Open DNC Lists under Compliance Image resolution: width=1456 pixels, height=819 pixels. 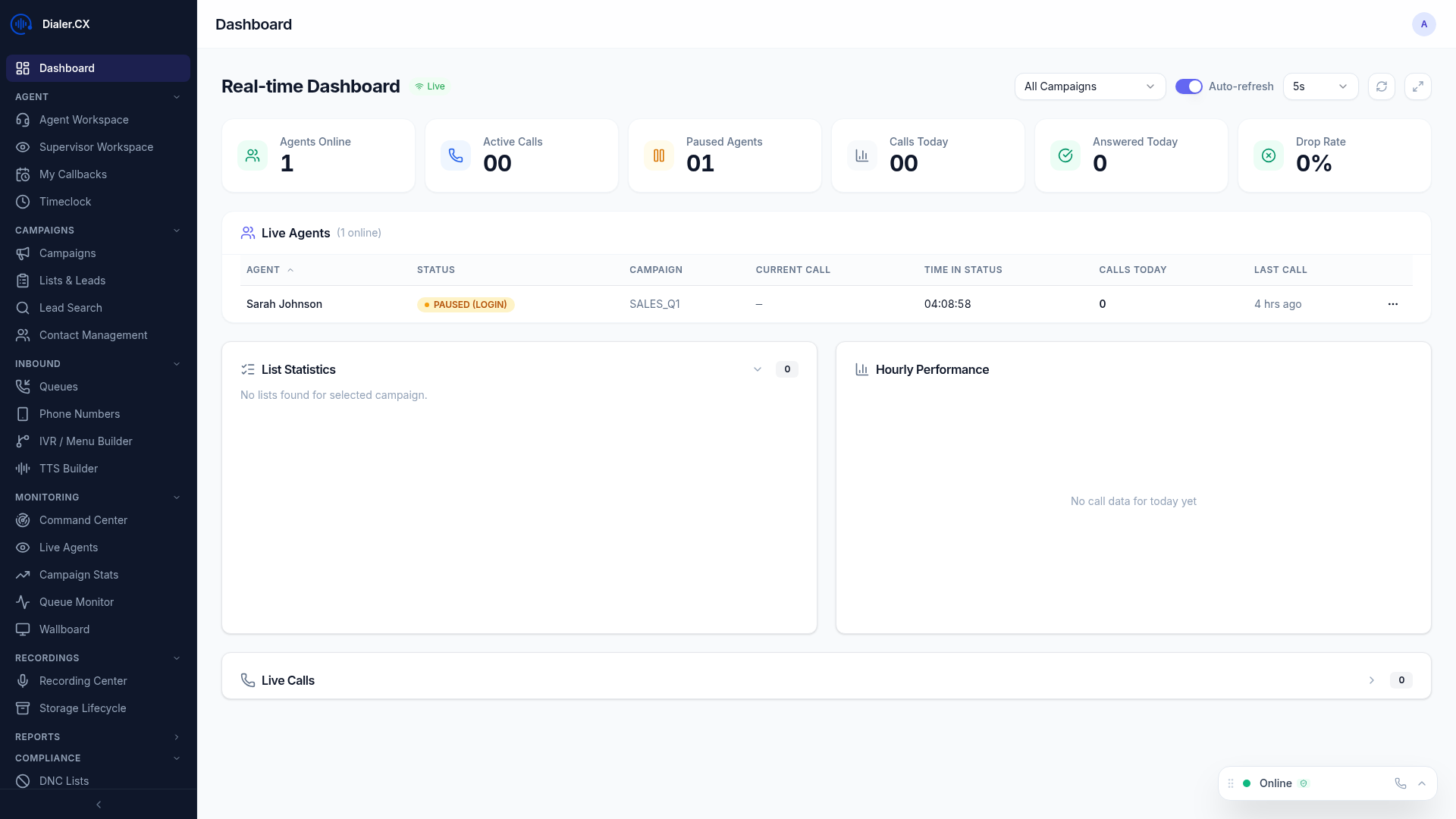pyautogui.click(x=64, y=781)
